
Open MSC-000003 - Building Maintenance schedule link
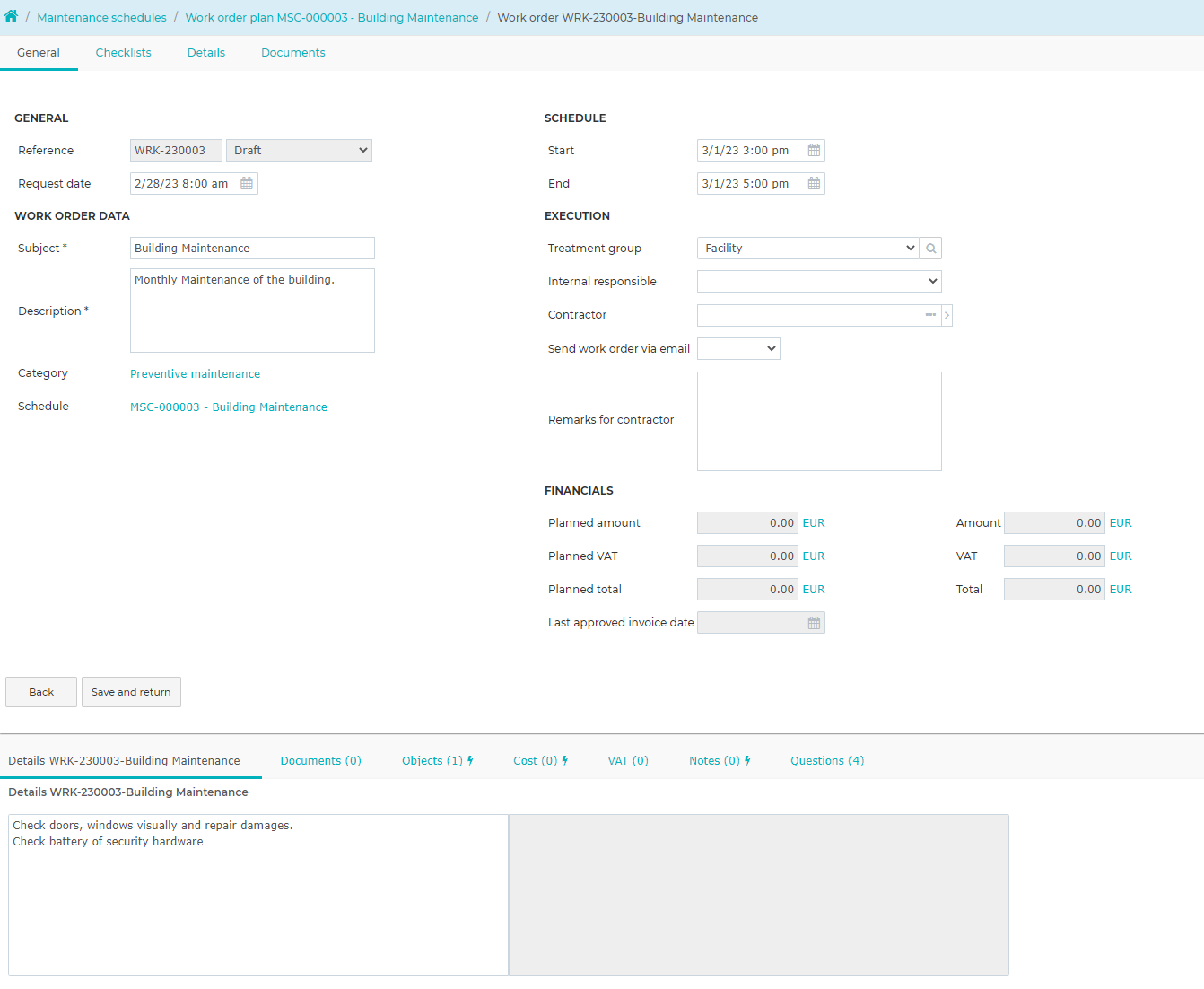(229, 407)
